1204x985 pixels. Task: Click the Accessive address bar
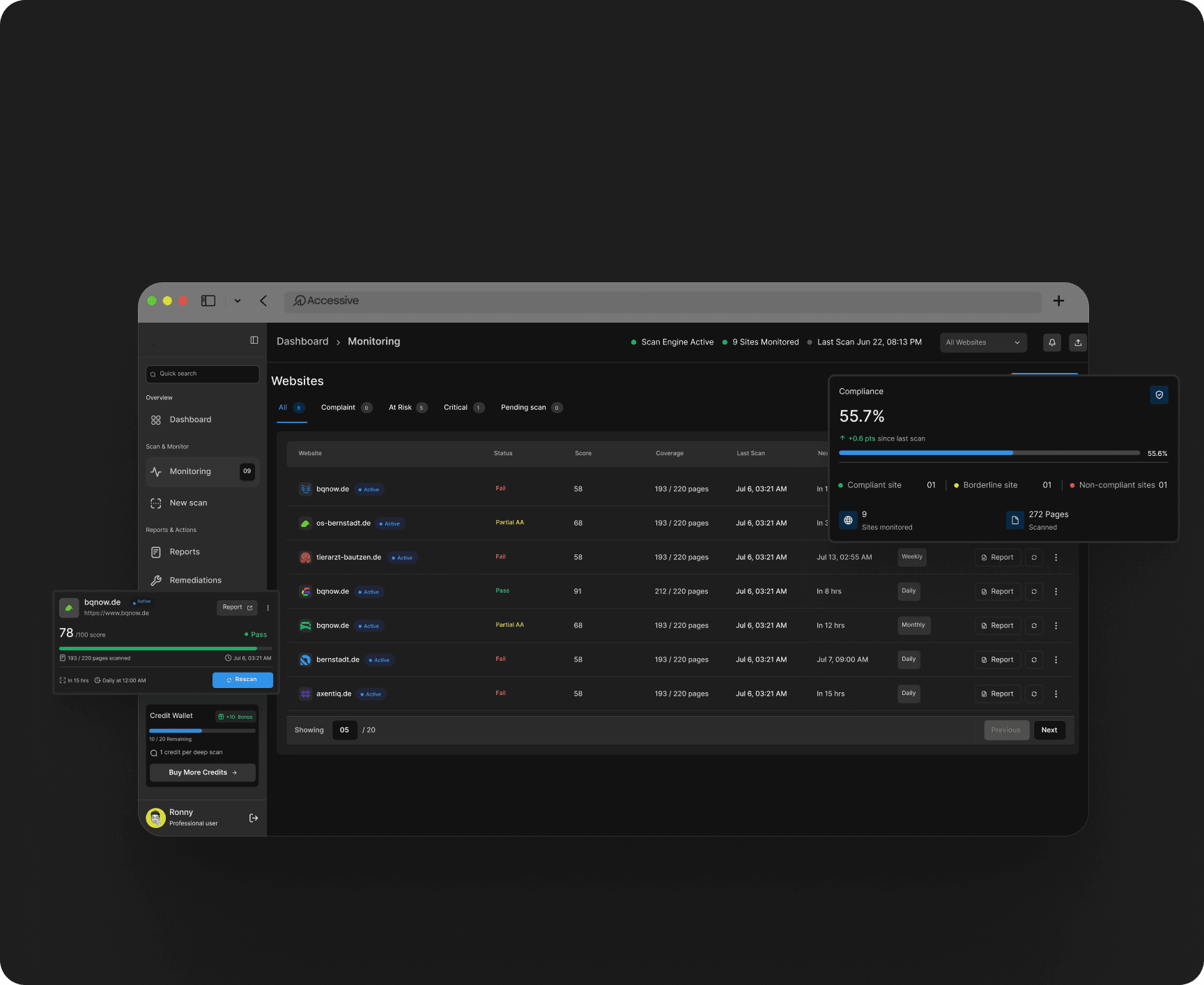click(663, 301)
